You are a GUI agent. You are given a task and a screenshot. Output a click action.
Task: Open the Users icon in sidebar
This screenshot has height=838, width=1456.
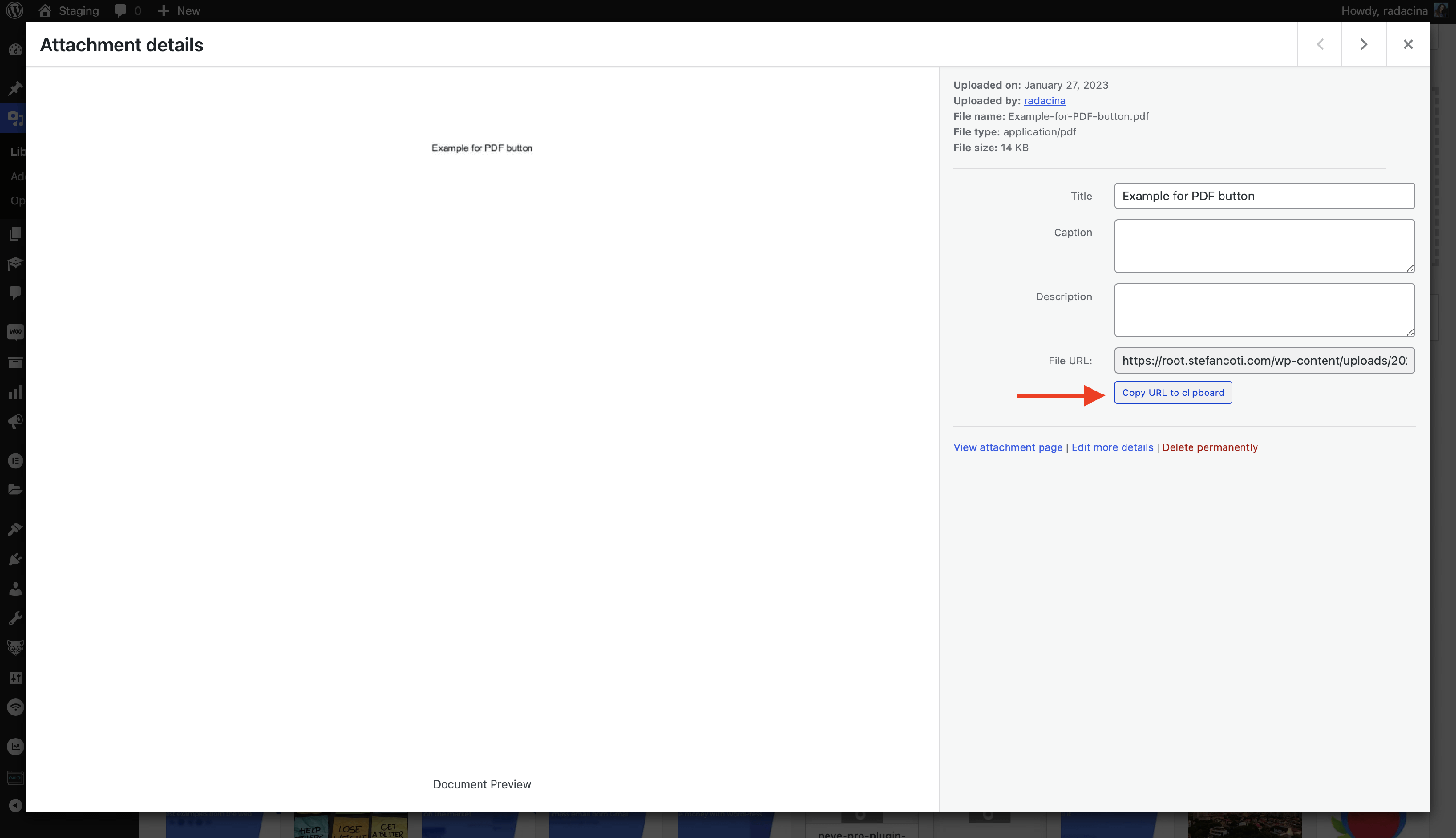(15, 589)
